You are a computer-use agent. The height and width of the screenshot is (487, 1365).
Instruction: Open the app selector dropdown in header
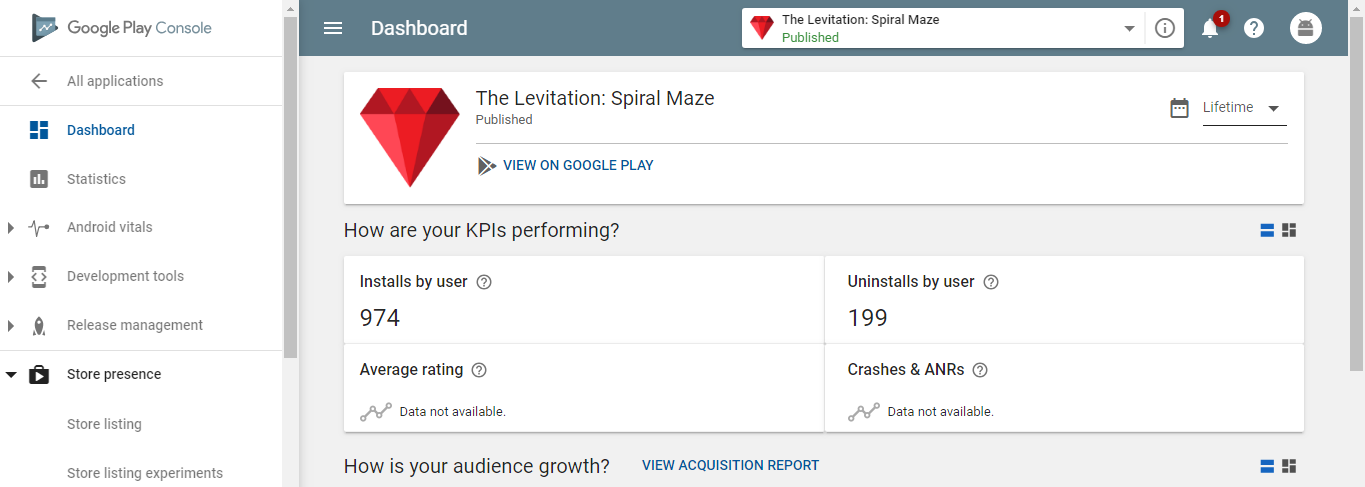[943, 28]
